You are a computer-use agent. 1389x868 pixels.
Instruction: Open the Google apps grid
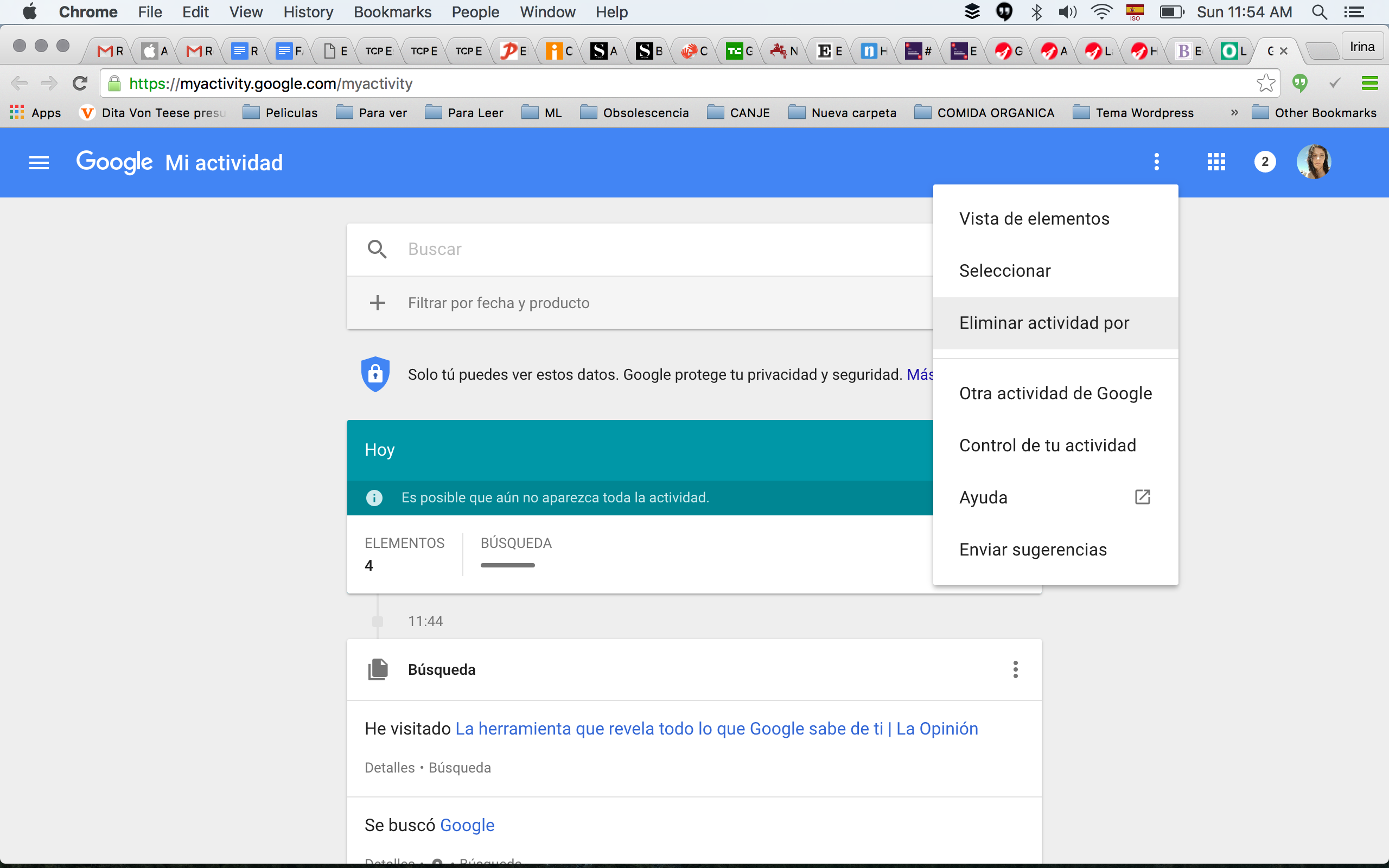(1216, 162)
